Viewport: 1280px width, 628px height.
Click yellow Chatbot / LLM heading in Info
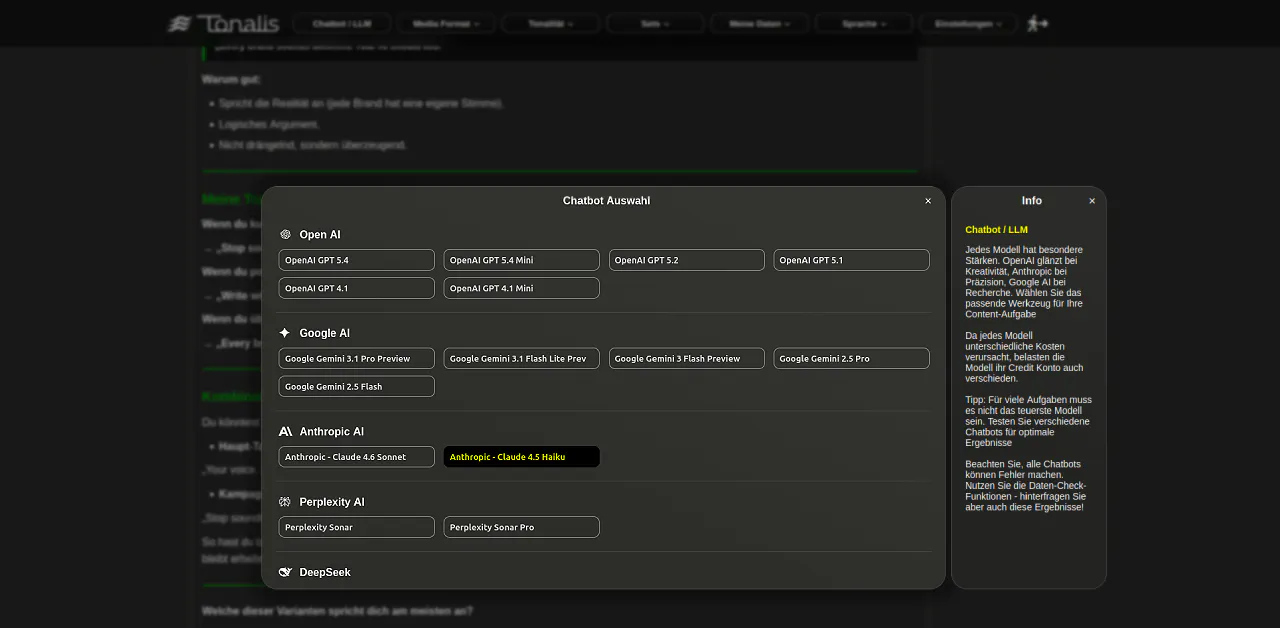coord(996,230)
